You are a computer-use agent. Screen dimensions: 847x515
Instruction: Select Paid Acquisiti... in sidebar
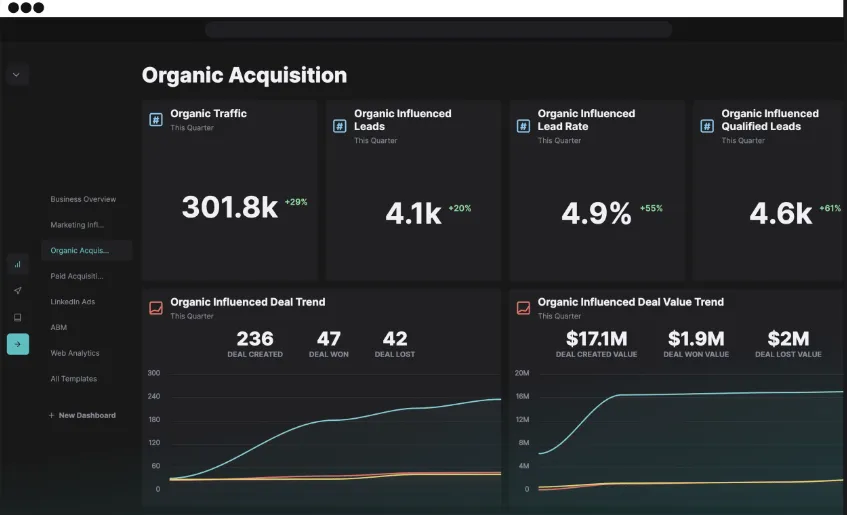click(x=77, y=276)
